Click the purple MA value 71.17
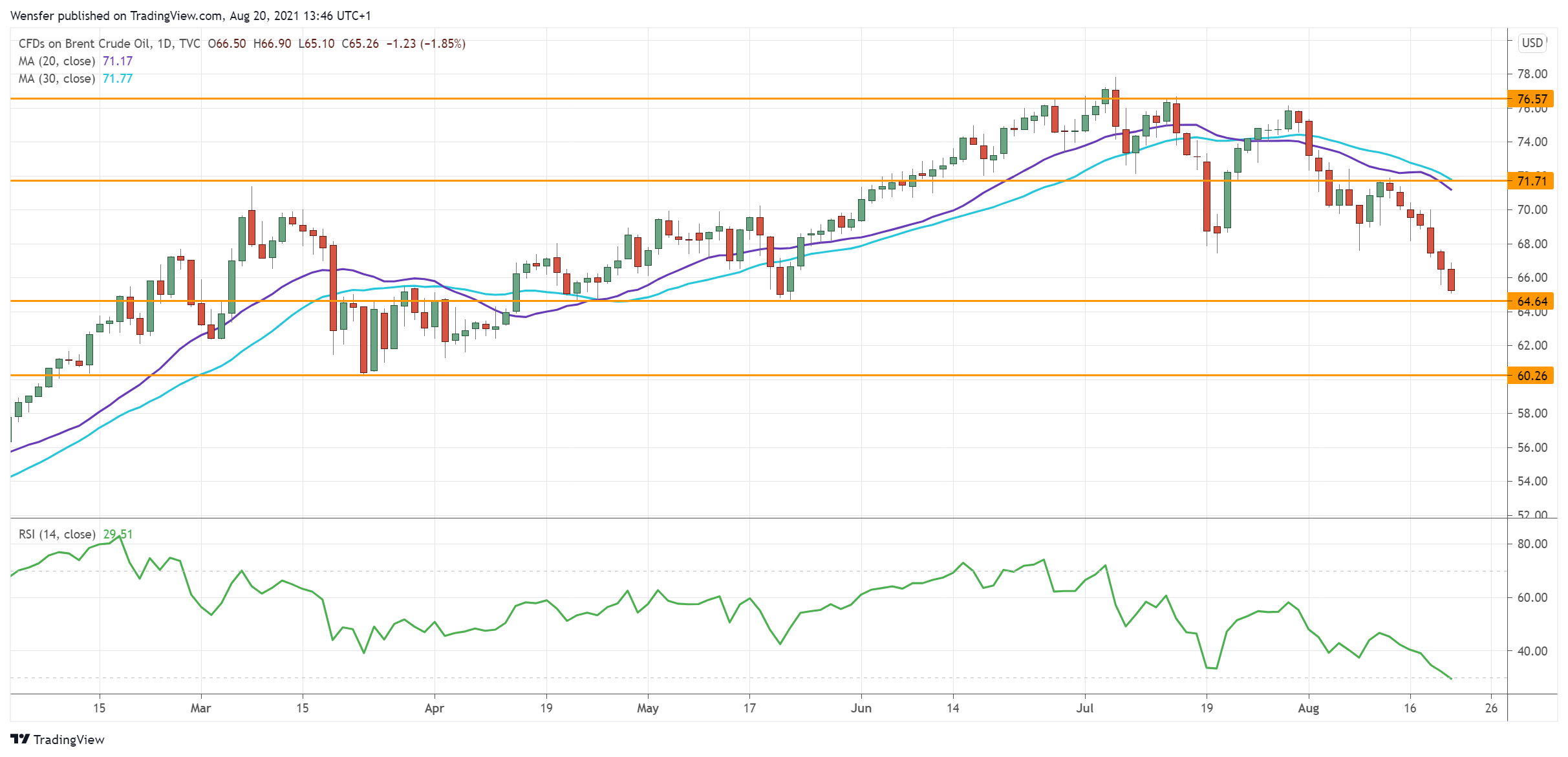1568x757 pixels. pyautogui.click(x=118, y=61)
